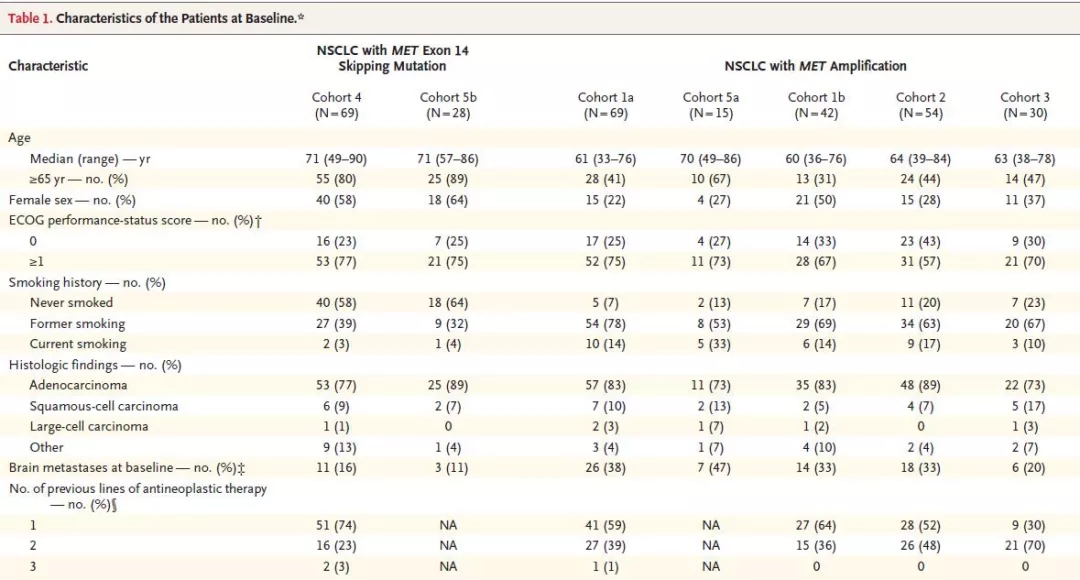This screenshot has width=1080, height=580.
Task: Select the Squamous-cell carcinoma row label
Action: [x=104, y=406]
